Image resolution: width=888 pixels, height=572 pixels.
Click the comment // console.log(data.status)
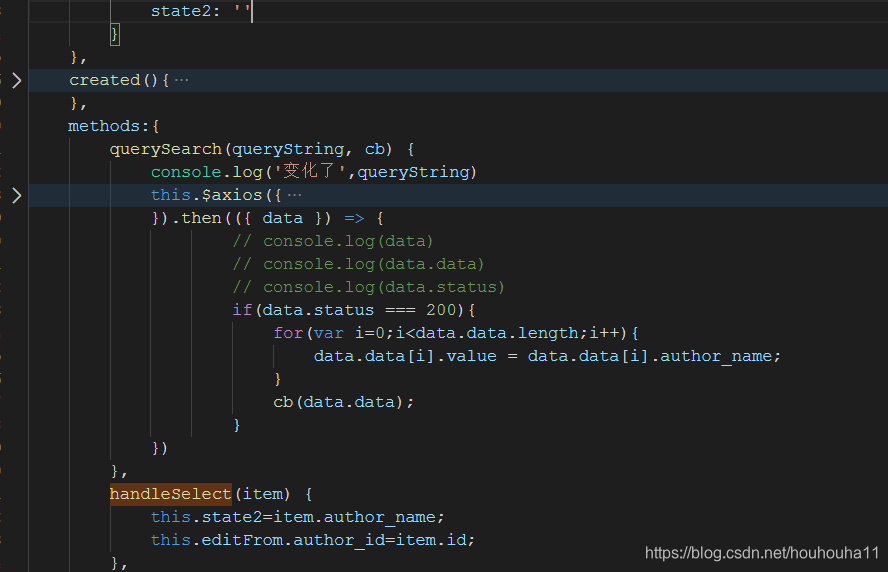click(x=369, y=287)
